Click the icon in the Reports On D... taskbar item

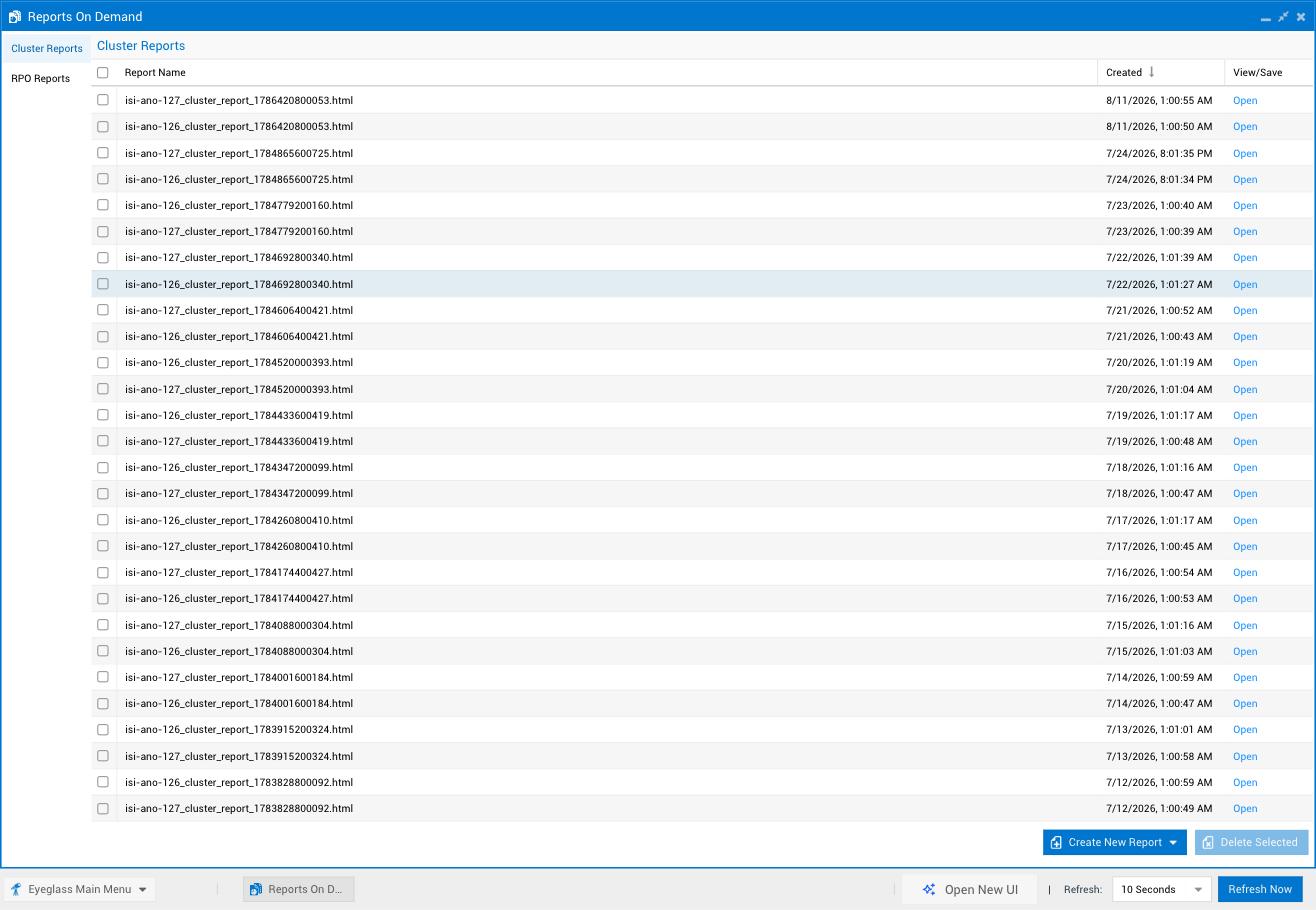[256, 889]
